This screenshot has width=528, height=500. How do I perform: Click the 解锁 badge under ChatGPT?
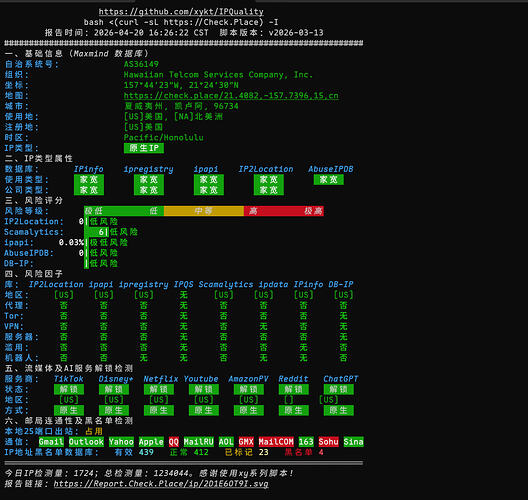pos(338,389)
